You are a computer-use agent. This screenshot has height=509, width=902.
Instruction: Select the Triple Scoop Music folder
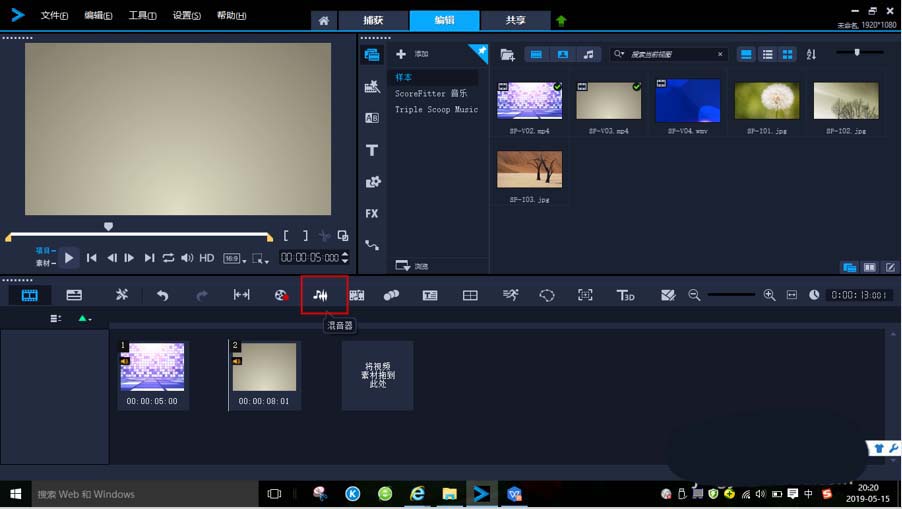pos(436,109)
